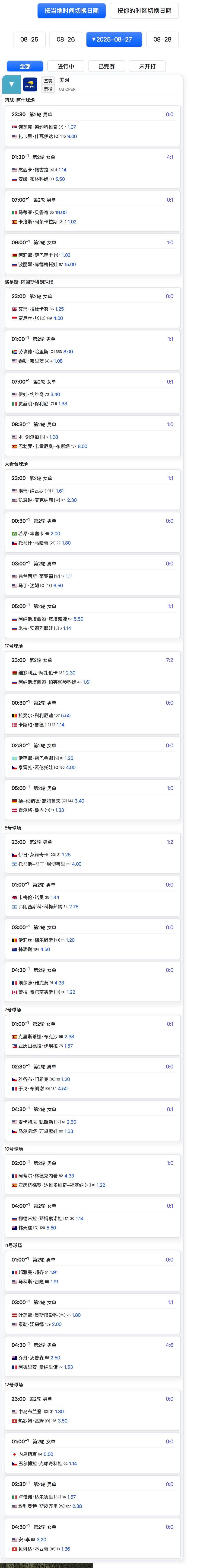Click the 1.07 odds for 德约科维奇

pos(72,127)
